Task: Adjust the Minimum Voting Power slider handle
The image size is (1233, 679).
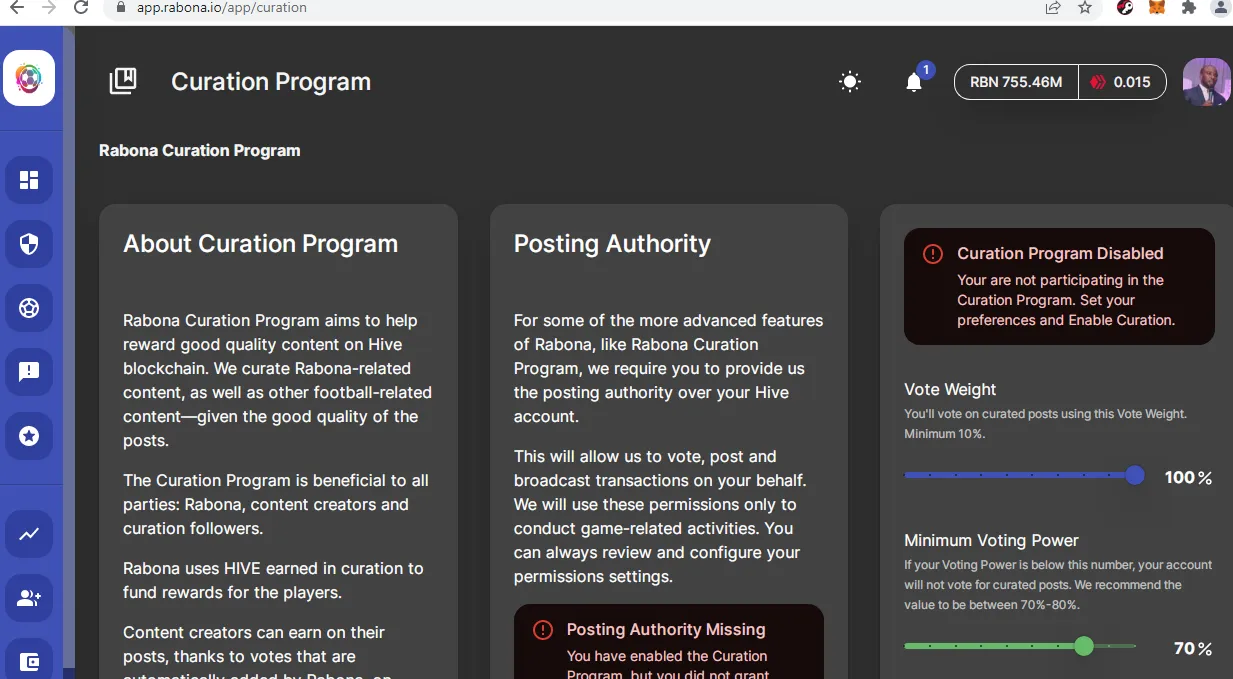Action: tap(1084, 646)
